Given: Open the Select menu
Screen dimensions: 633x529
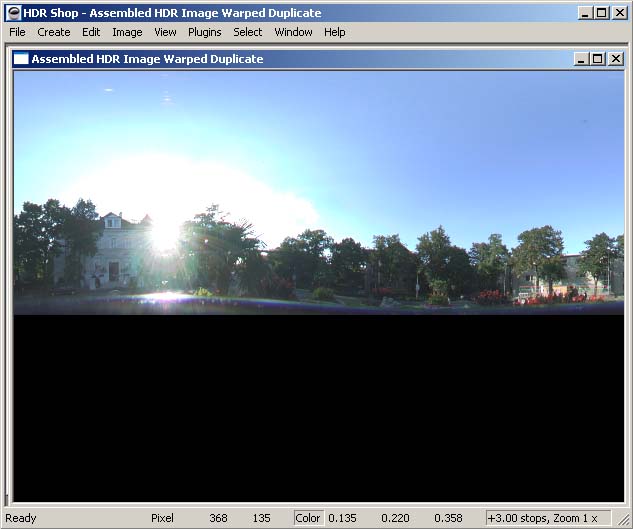Looking at the screenshot, I should [x=247, y=32].
